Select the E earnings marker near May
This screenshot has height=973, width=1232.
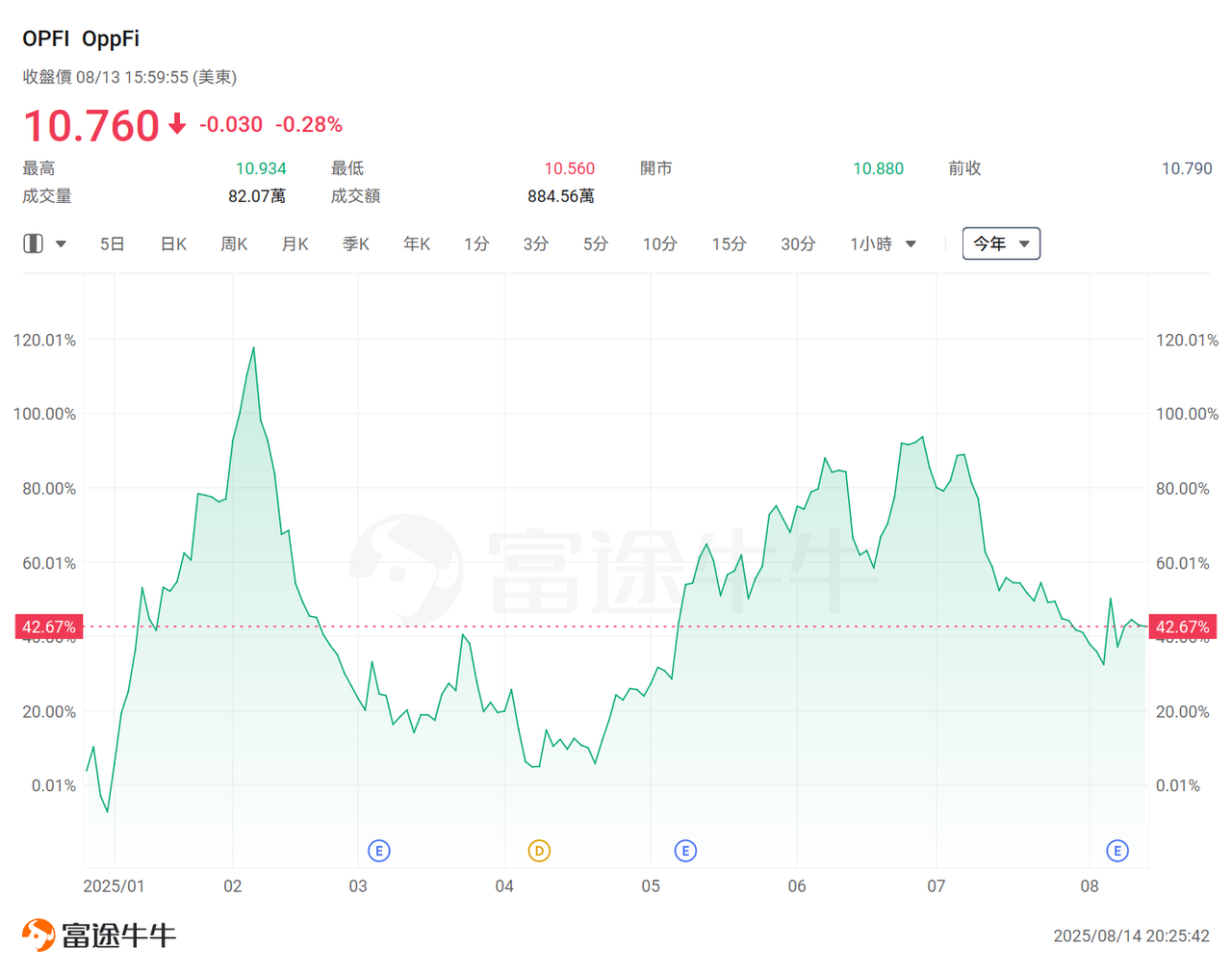pos(685,851)
